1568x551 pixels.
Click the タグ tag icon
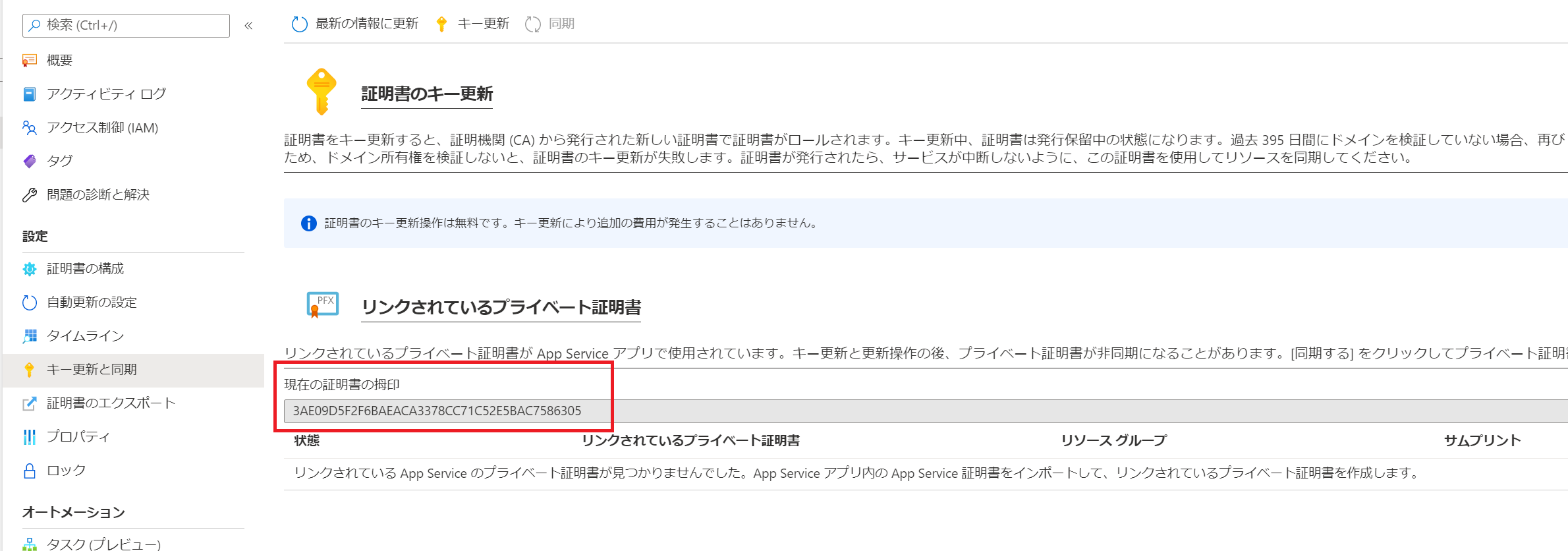(x=30, y=161)
